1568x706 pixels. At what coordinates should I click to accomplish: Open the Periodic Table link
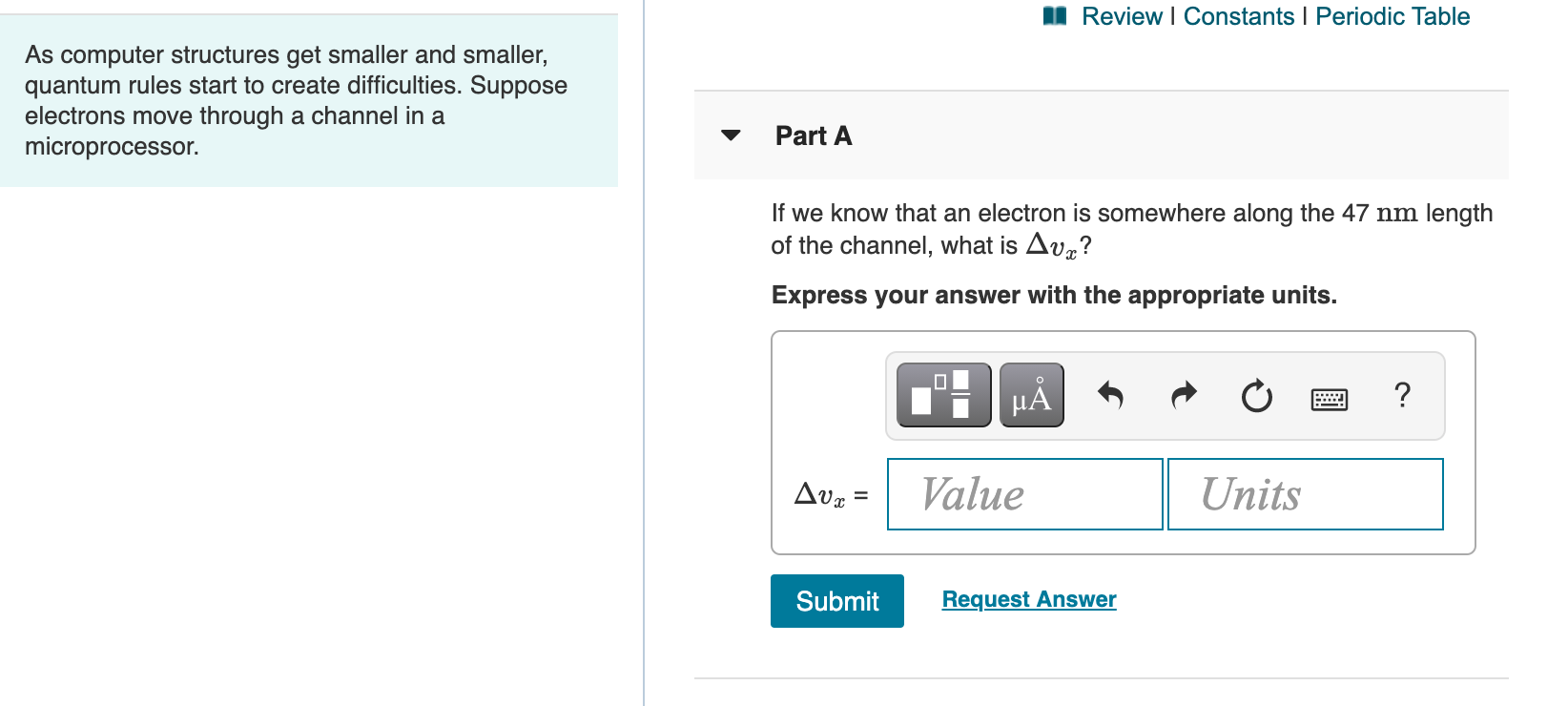tap(1392, 15)
